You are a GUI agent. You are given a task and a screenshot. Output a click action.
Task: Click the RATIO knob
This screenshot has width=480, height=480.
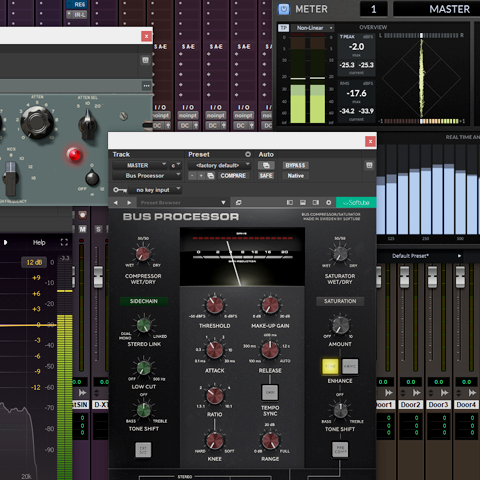214,395
